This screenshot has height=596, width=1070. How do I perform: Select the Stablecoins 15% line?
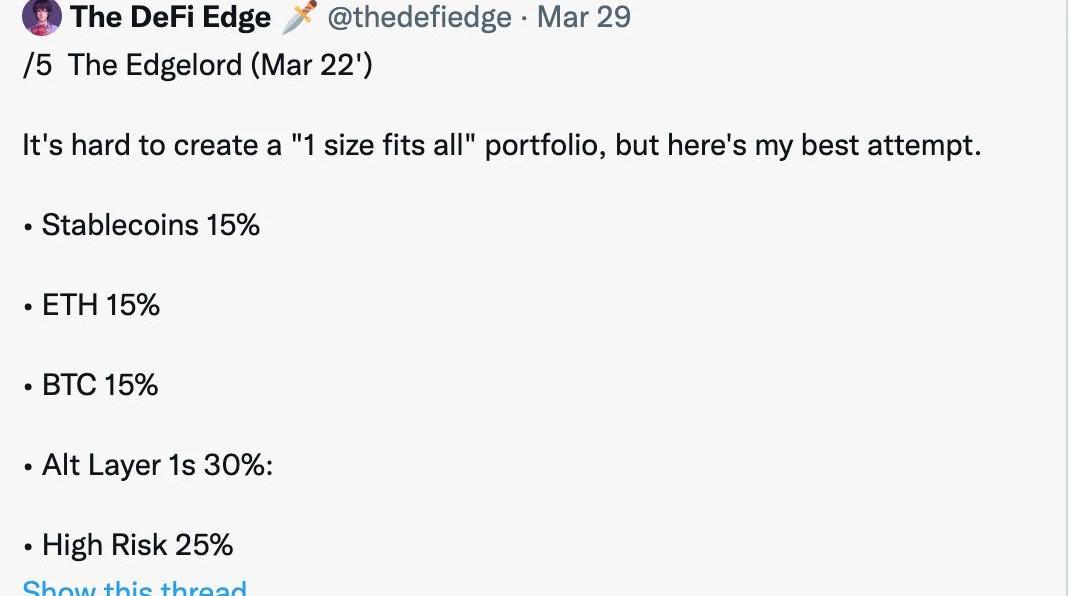(141, 225)
